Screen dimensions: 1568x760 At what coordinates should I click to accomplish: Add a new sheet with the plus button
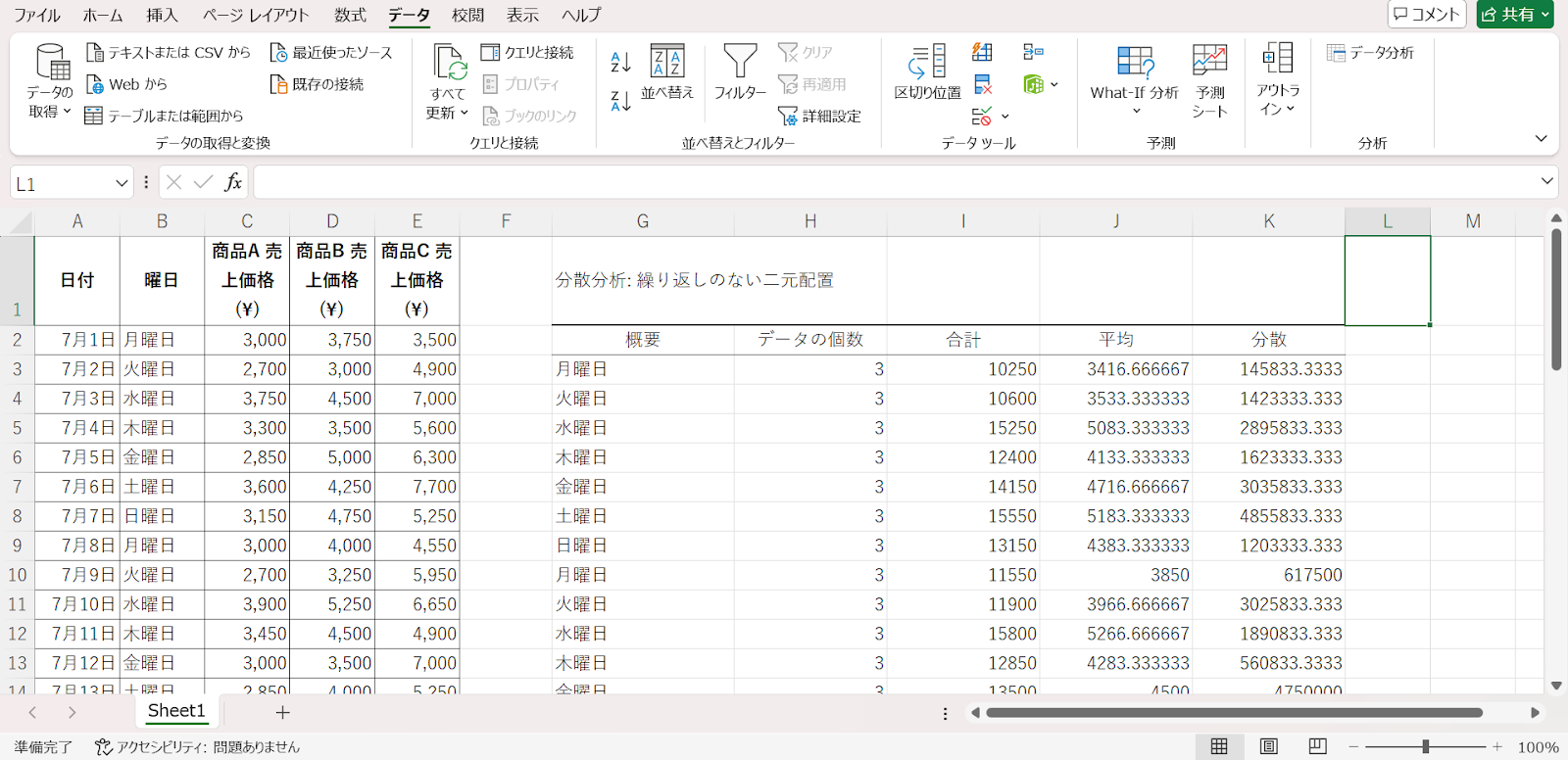coord(282,712)
